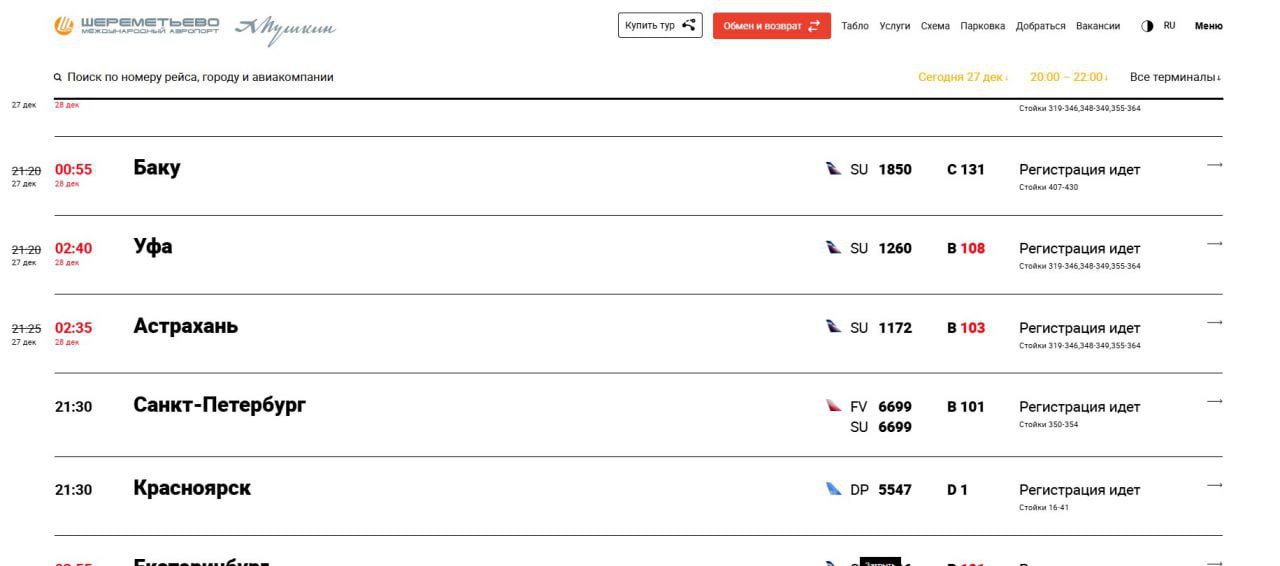The width and height of the screenshot is (1280, 566).
Task: Switch the language using the RU selector
Action: coord(1169,26)
